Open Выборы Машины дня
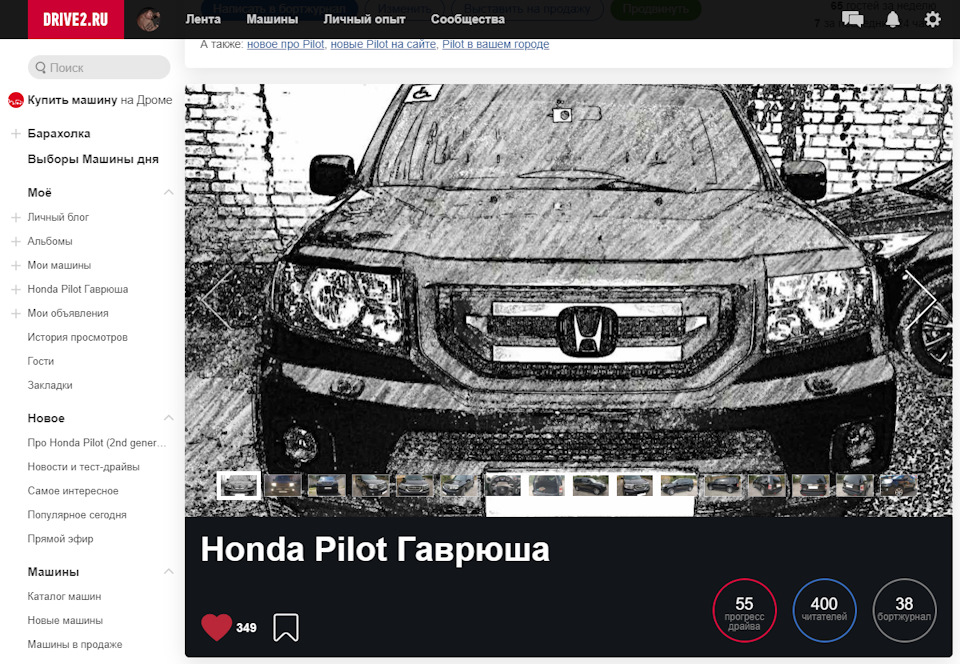 click(x=93, y=159)
